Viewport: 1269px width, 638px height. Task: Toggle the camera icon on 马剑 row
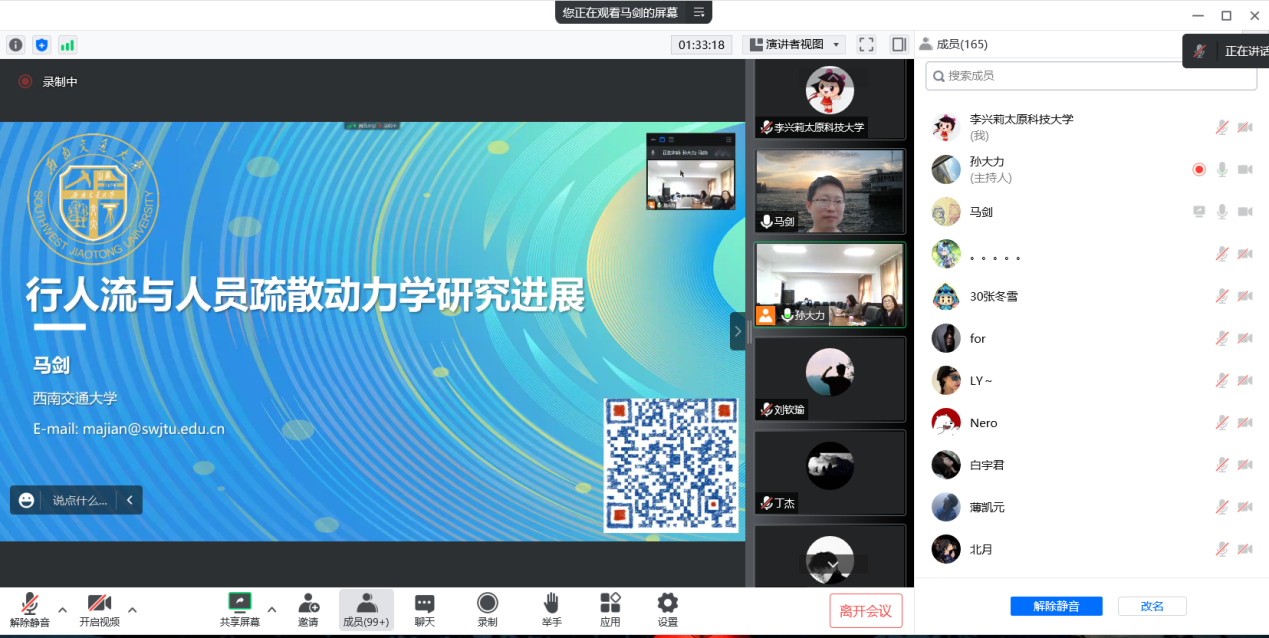pos(1245,211)
